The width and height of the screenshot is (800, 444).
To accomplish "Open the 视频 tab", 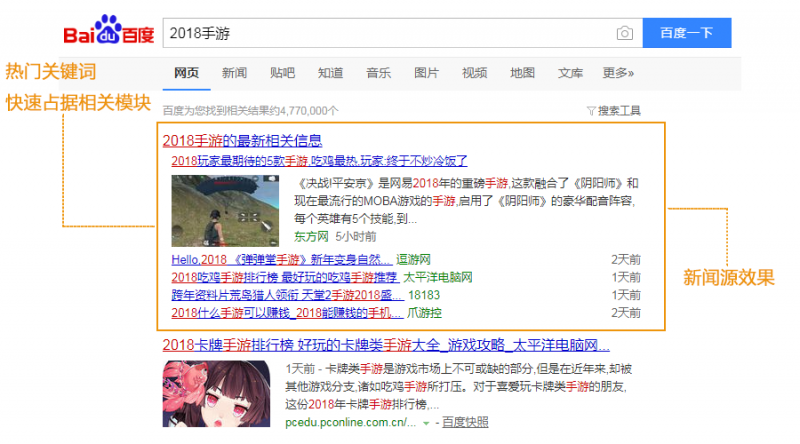I will coord(474,73).
